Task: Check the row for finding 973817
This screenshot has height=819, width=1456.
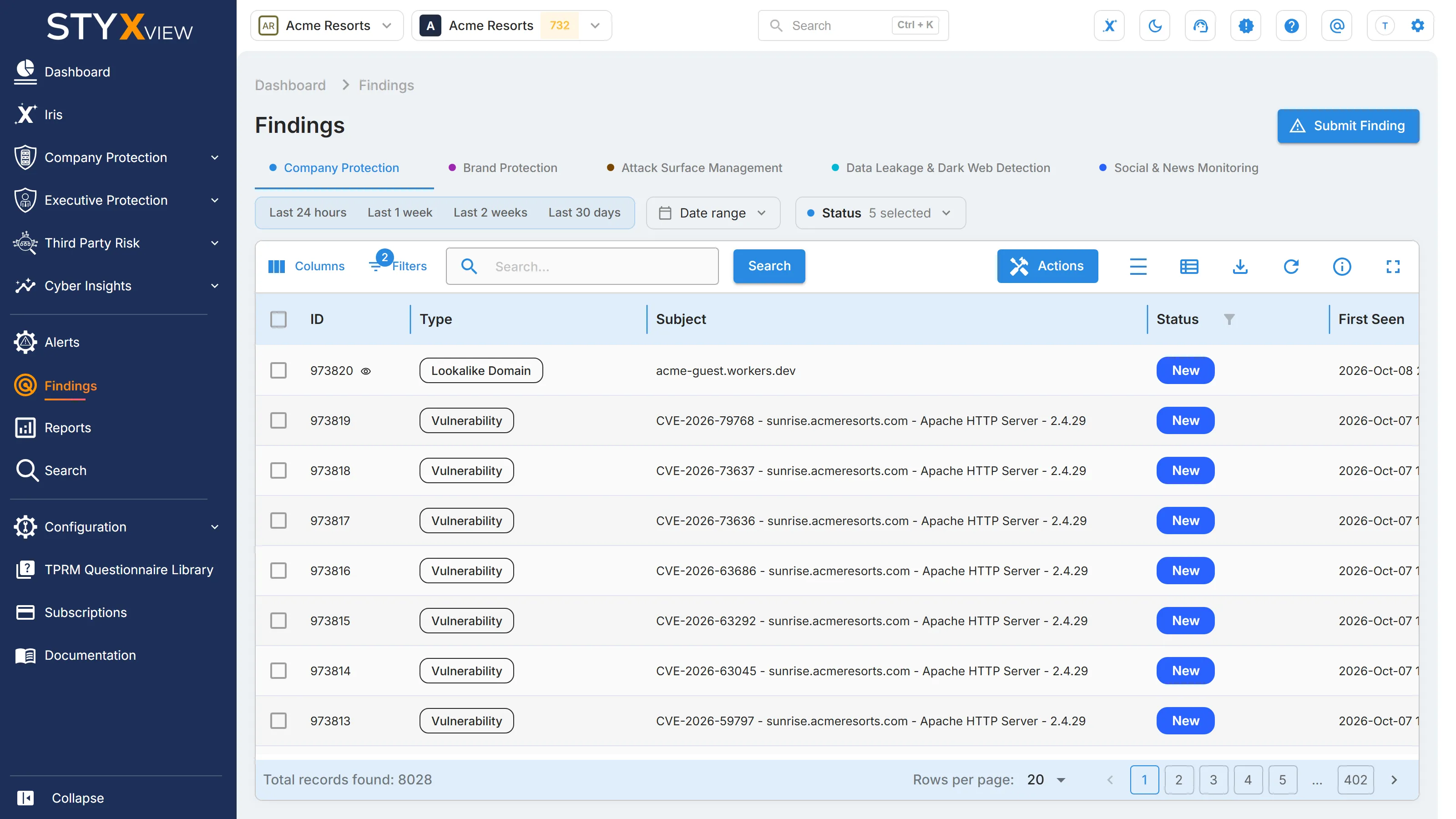Action: pos(278,521)
